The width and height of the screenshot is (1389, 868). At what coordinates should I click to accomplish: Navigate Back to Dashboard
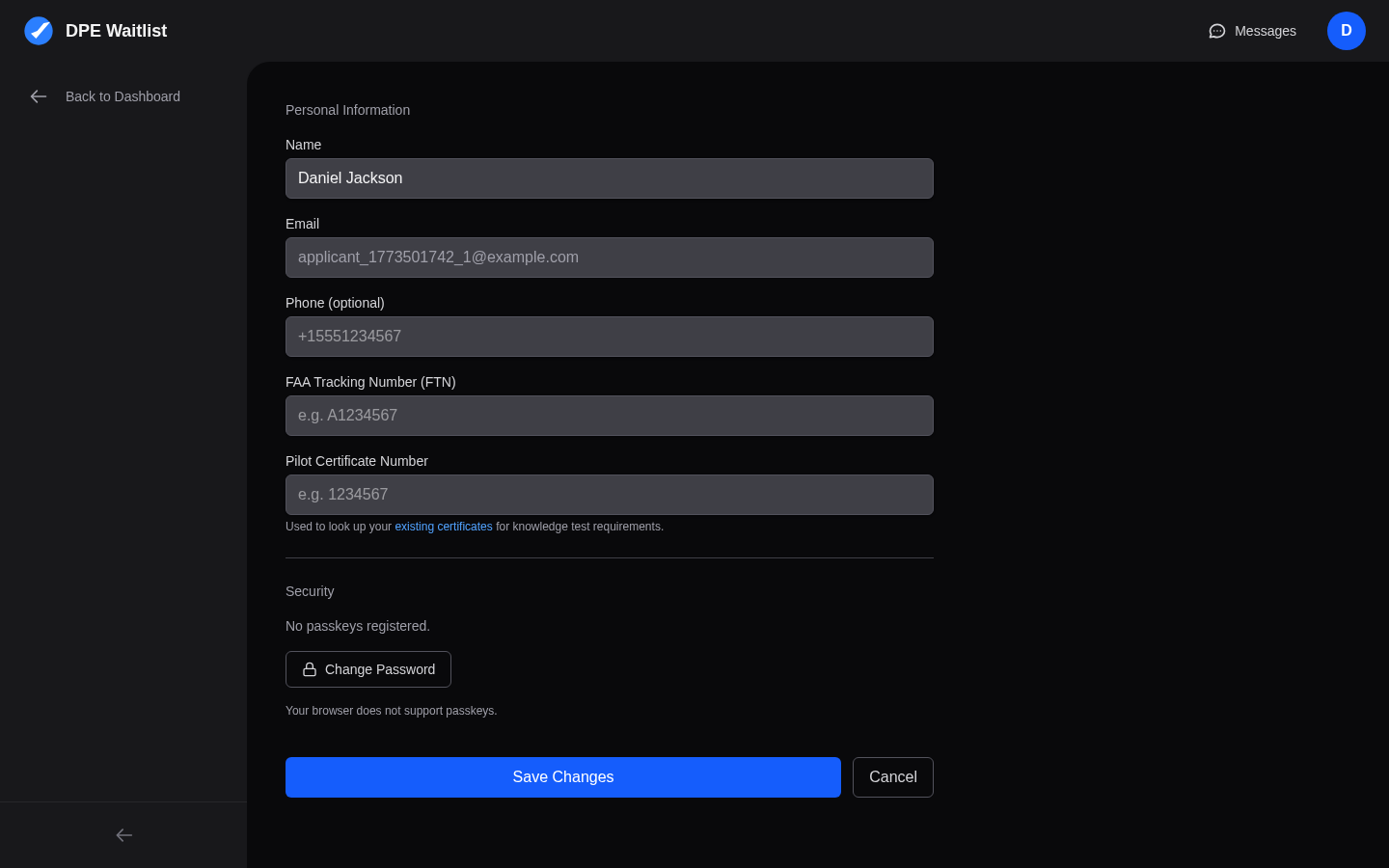123,96
